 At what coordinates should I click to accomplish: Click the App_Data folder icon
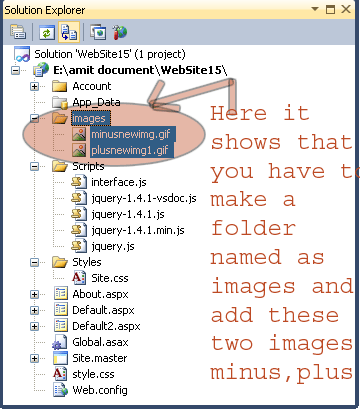(x=60, y=102)
